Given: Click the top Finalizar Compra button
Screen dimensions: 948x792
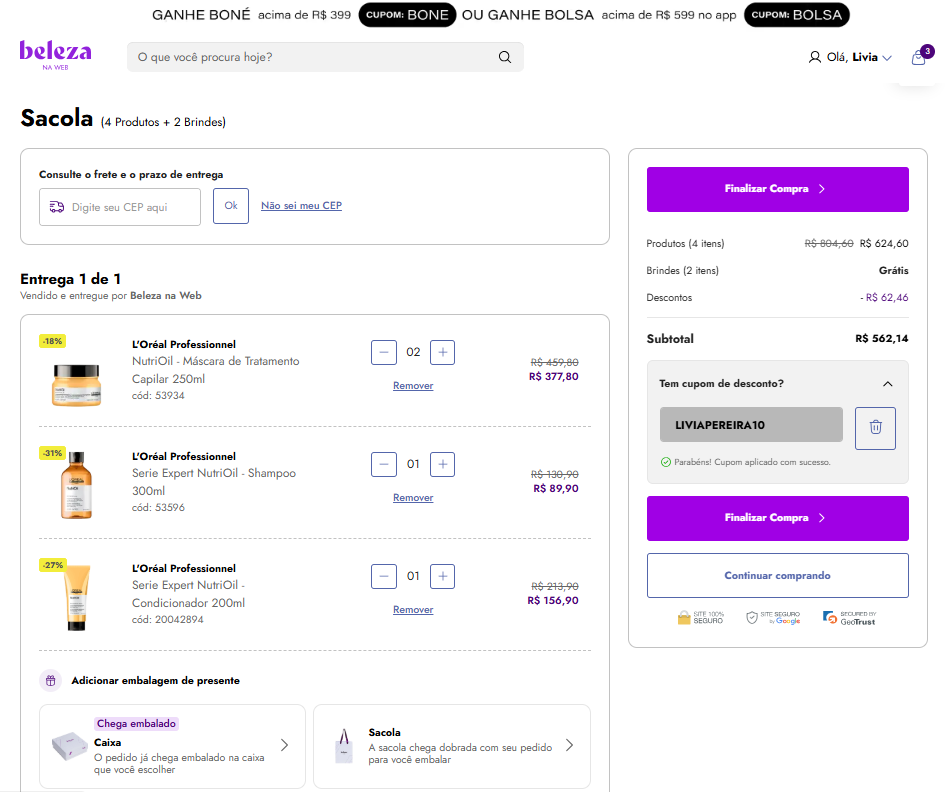Looking at the screenshot, I should pyautogui.click(x=778, y=189).
